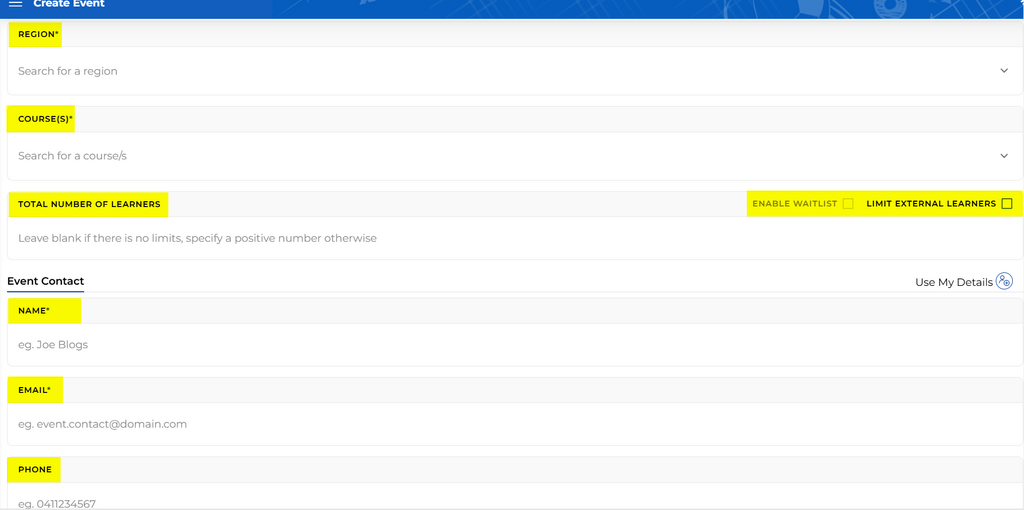Enable the Waitlist checkbox
The width and height of the screenshot is (1024, 510).
(x=848, y=204)
